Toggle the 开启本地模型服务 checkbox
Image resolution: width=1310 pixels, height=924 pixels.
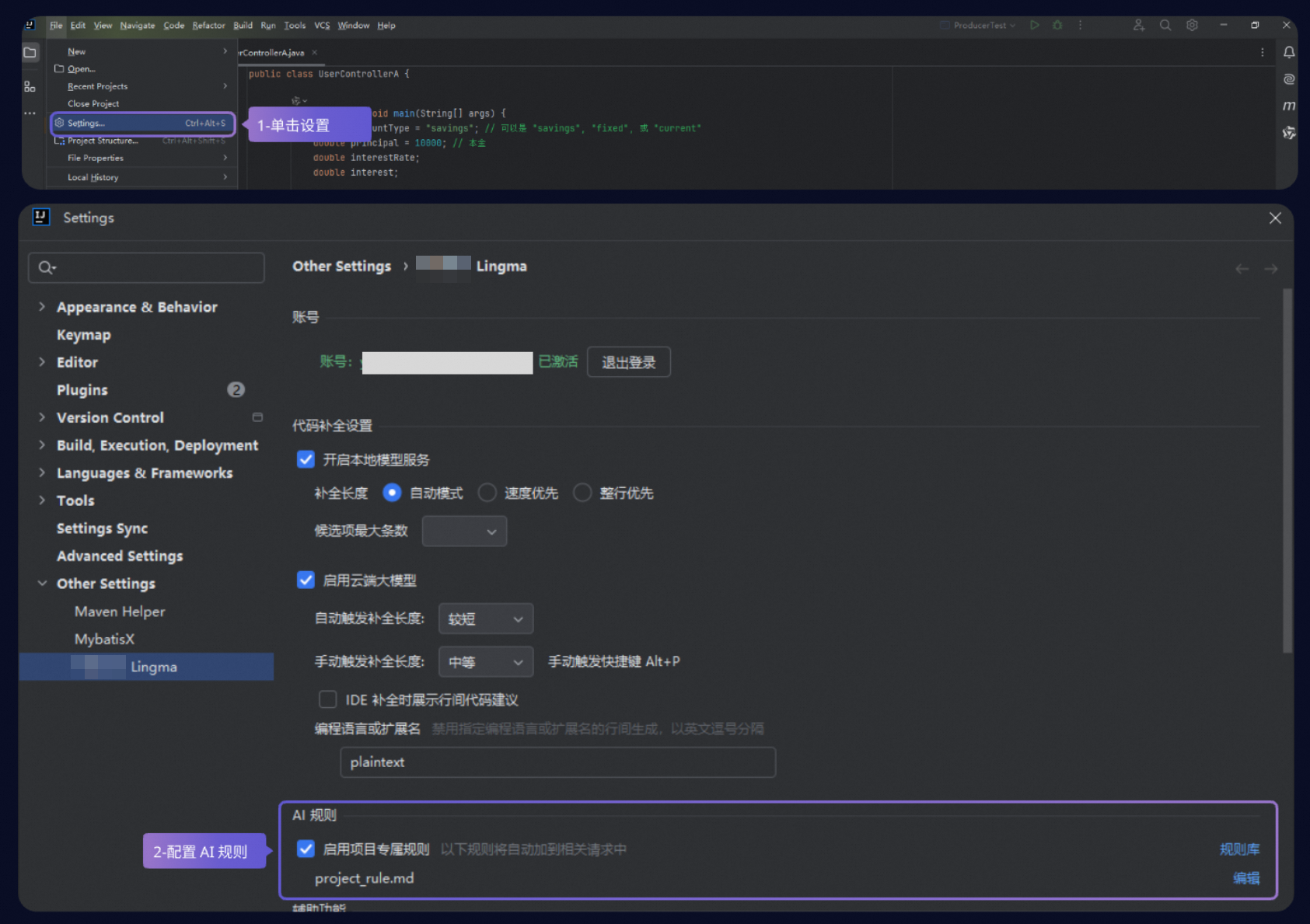click(x=306, y=459)
